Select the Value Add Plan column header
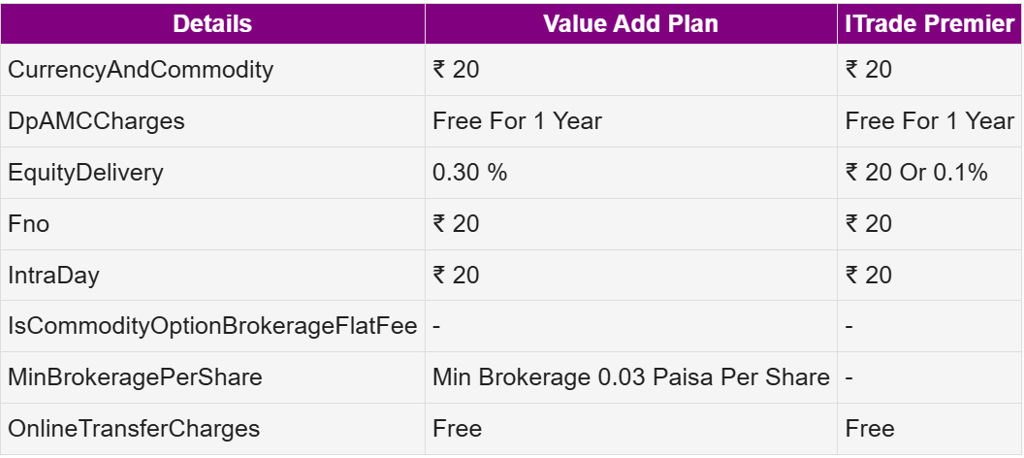Viewport: 1024px width, 458px height. [630, 24]
